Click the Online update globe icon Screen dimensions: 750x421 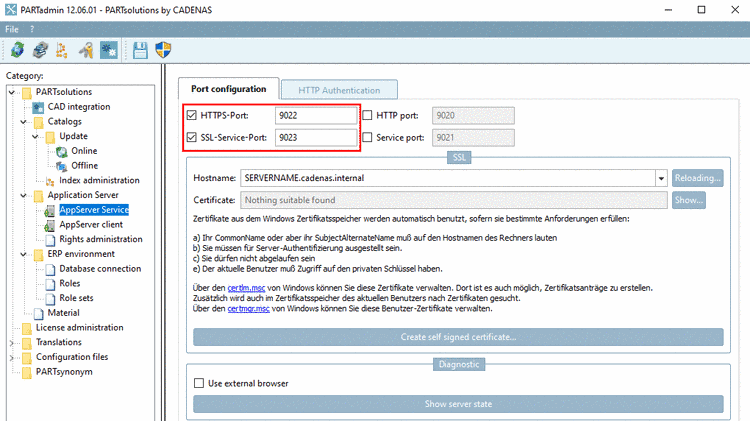point(62,151)
